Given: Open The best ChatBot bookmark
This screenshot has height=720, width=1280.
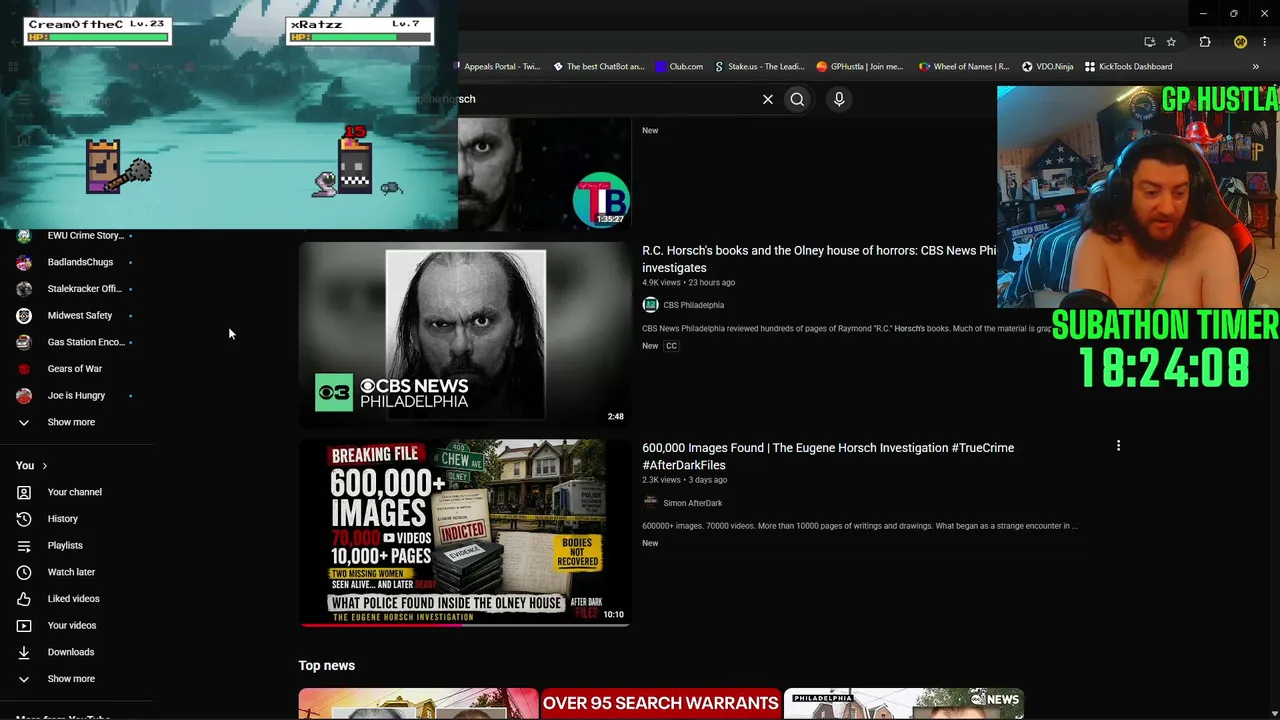Looking at the screenshot, I should tap(599, 67).
